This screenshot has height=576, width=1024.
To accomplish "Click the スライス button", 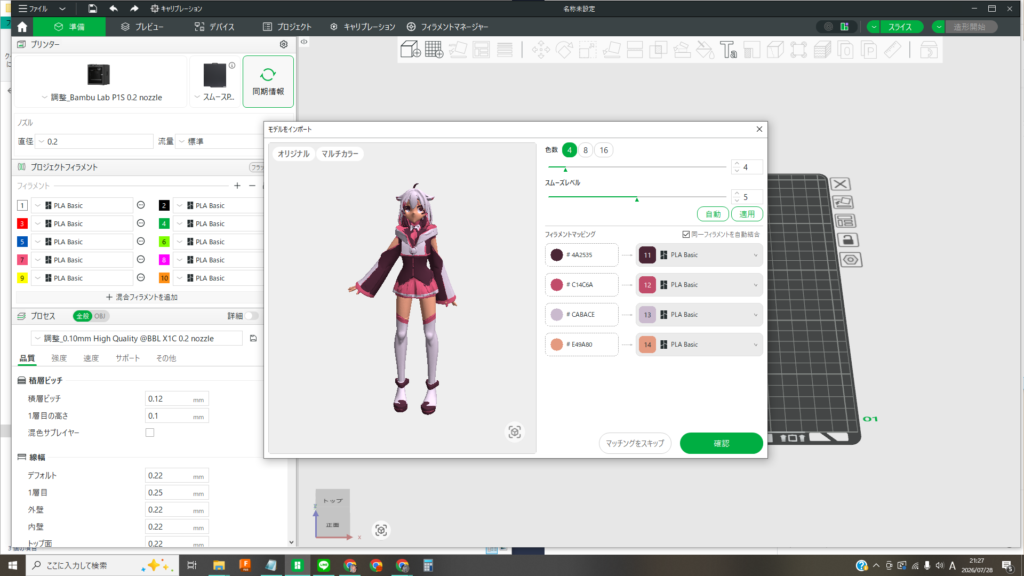I will coord(899,27).
